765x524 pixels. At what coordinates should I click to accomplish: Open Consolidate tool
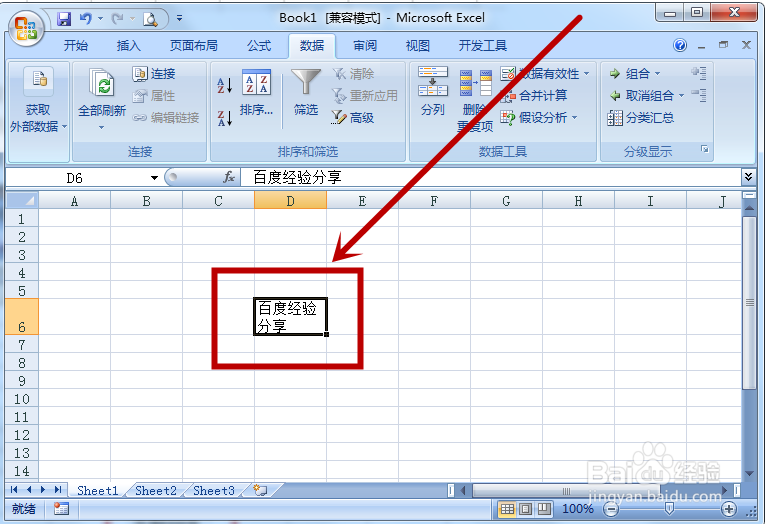(534, 96)
